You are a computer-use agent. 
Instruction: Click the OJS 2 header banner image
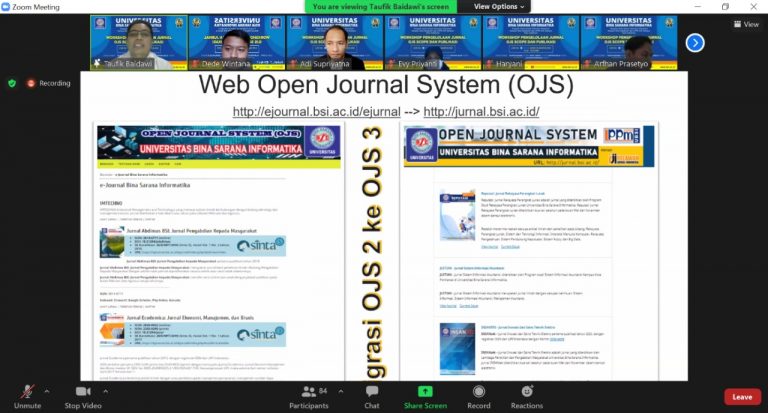(218, 142)
